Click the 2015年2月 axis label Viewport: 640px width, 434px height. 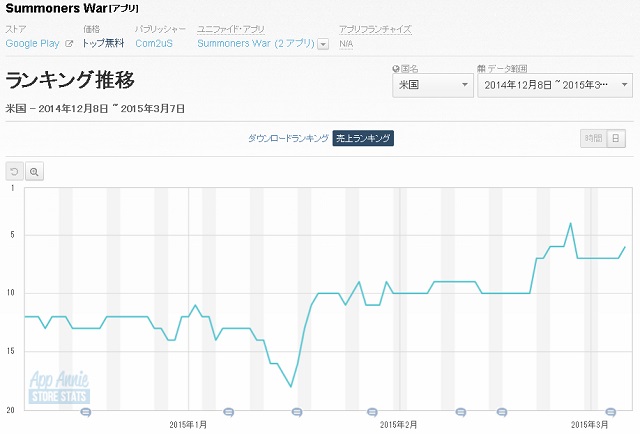(x=398, y=425)
